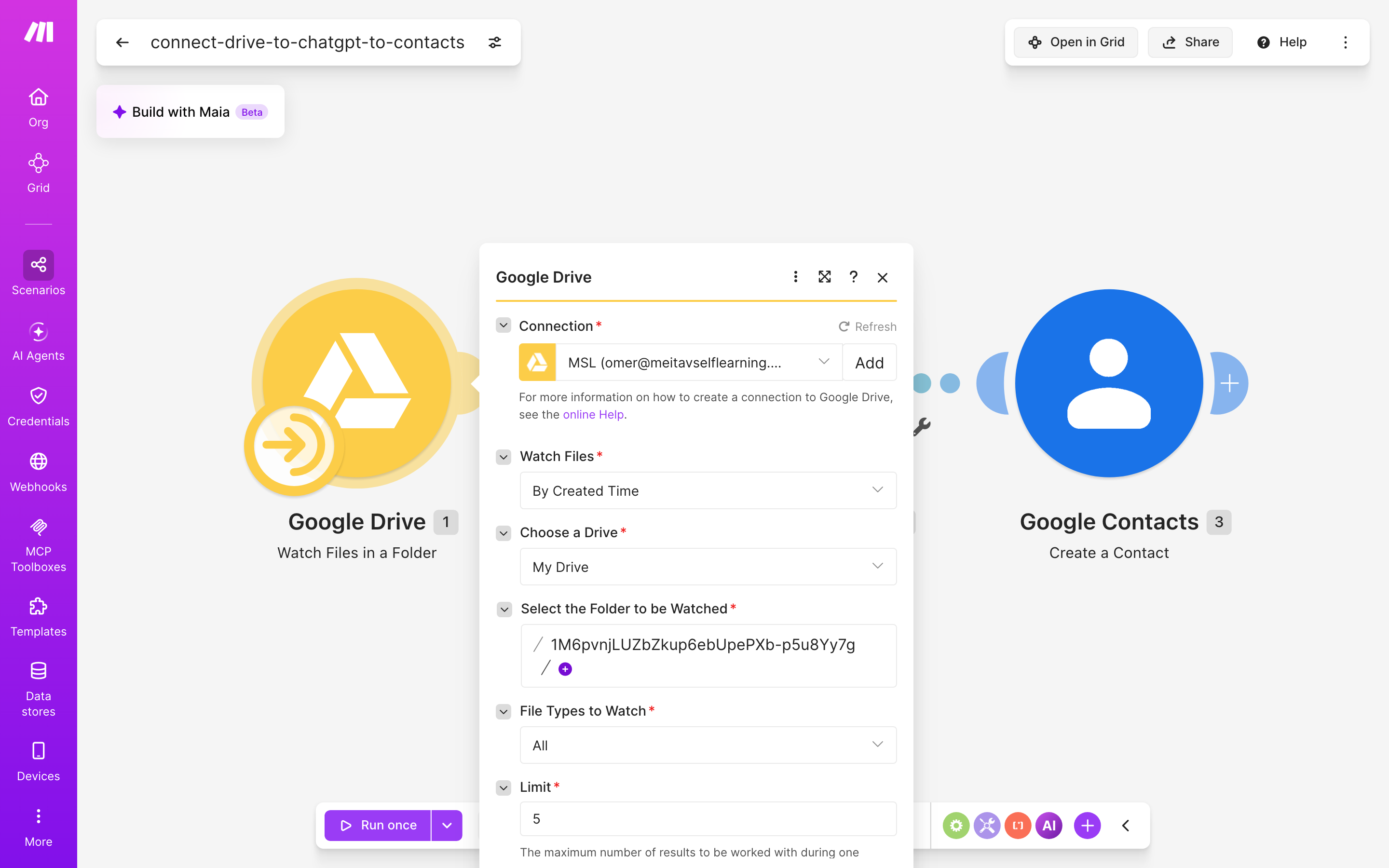Open Google Drive panel help question mark

(x=854, y=277)
